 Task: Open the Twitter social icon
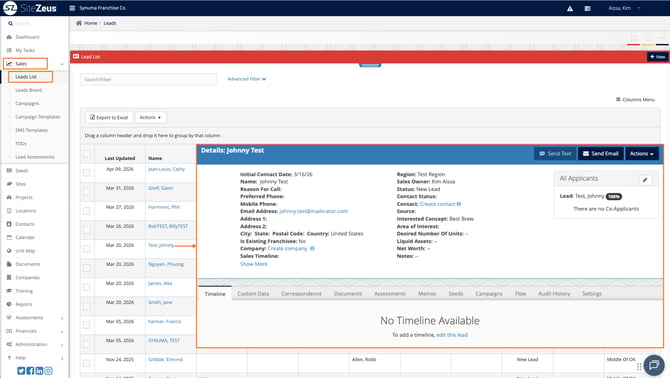click(x=21, y=371)
